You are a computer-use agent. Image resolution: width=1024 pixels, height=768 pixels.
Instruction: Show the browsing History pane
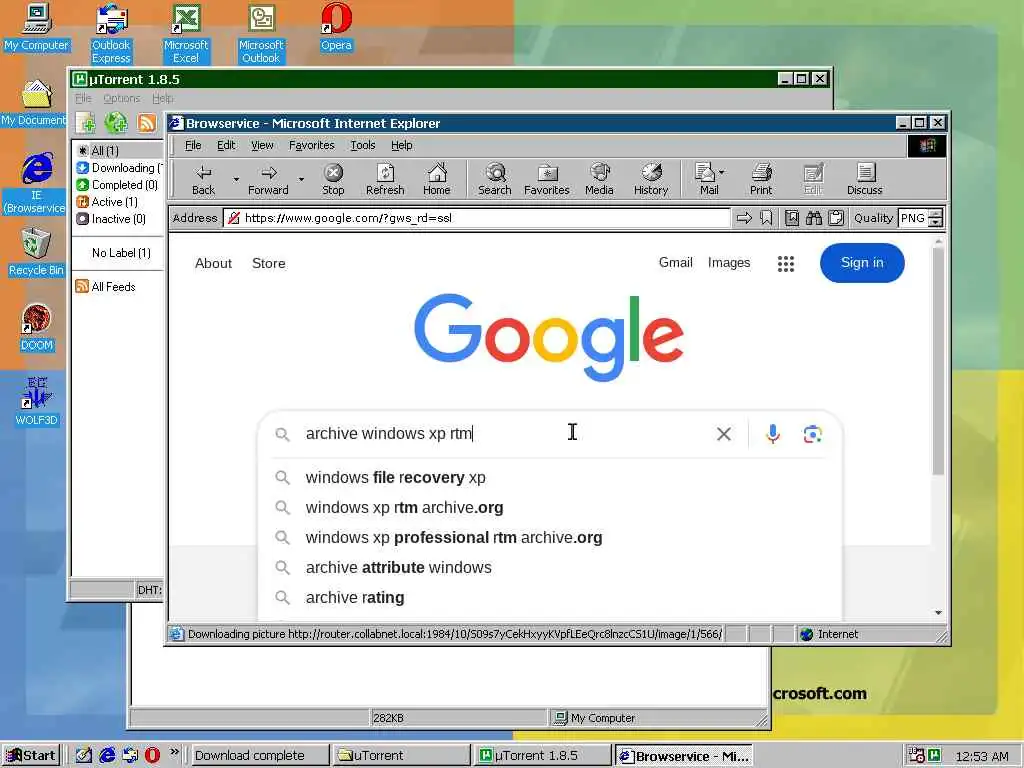651,179
